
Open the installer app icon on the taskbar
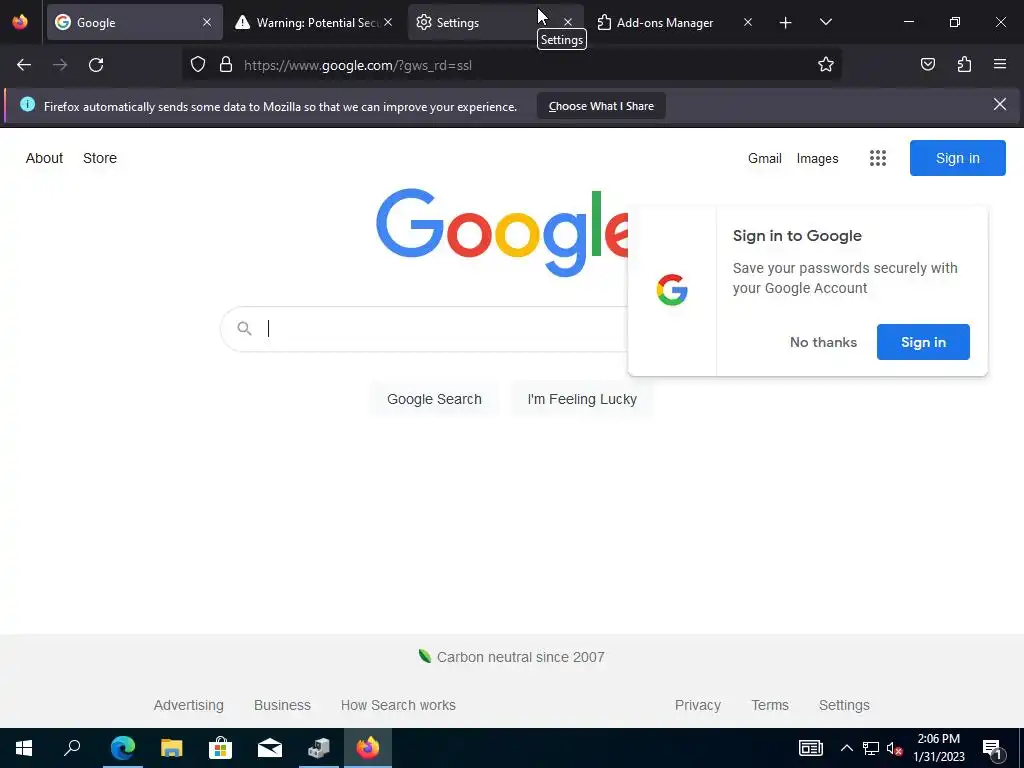[x=319, y=748]
